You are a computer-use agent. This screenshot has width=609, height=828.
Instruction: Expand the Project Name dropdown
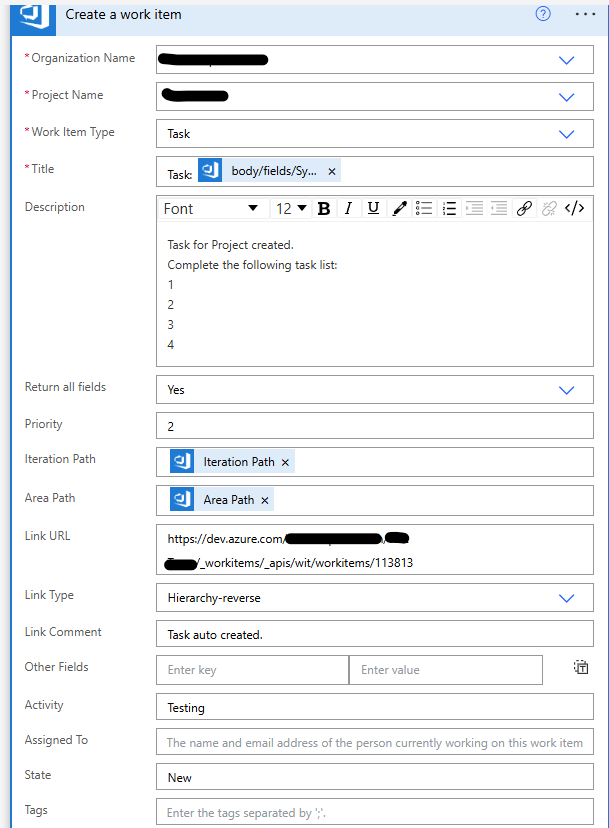(x=566, y=97)
